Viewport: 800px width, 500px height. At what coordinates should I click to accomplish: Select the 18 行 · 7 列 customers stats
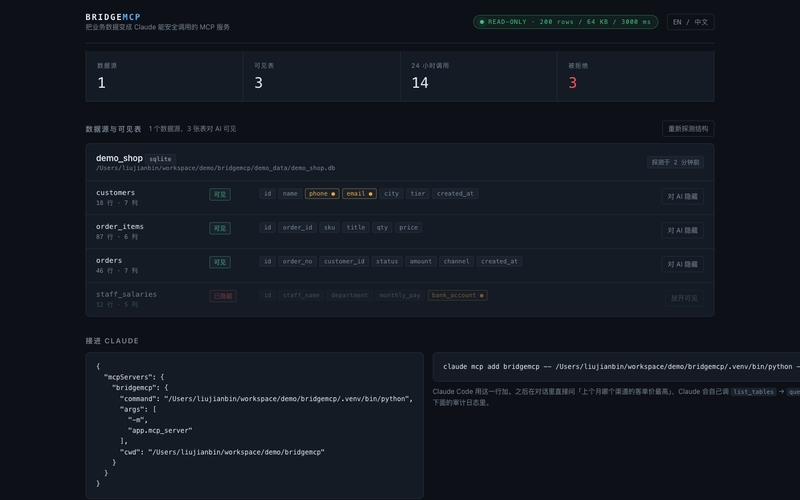117,203
